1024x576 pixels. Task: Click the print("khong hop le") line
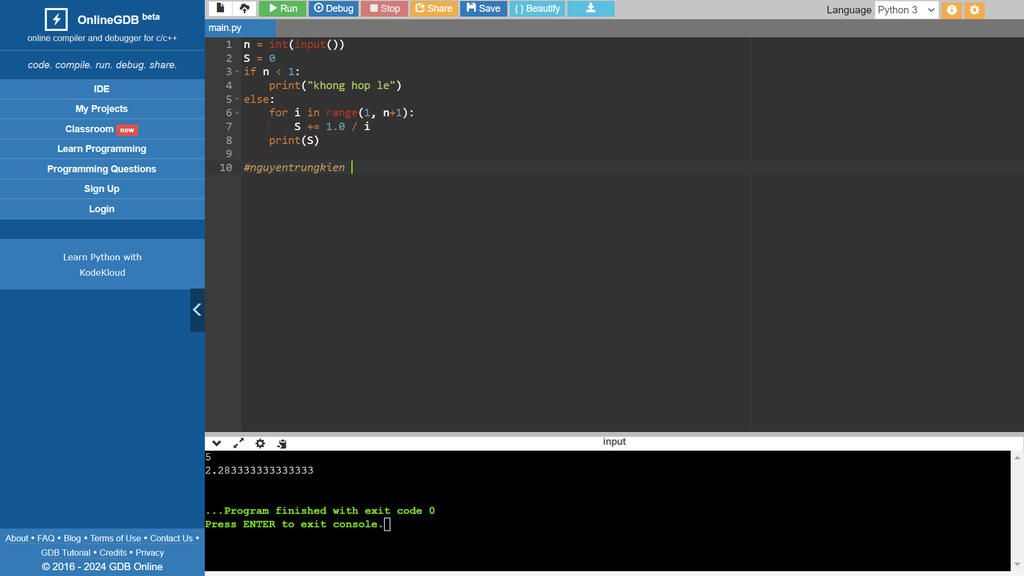[335, 86]
